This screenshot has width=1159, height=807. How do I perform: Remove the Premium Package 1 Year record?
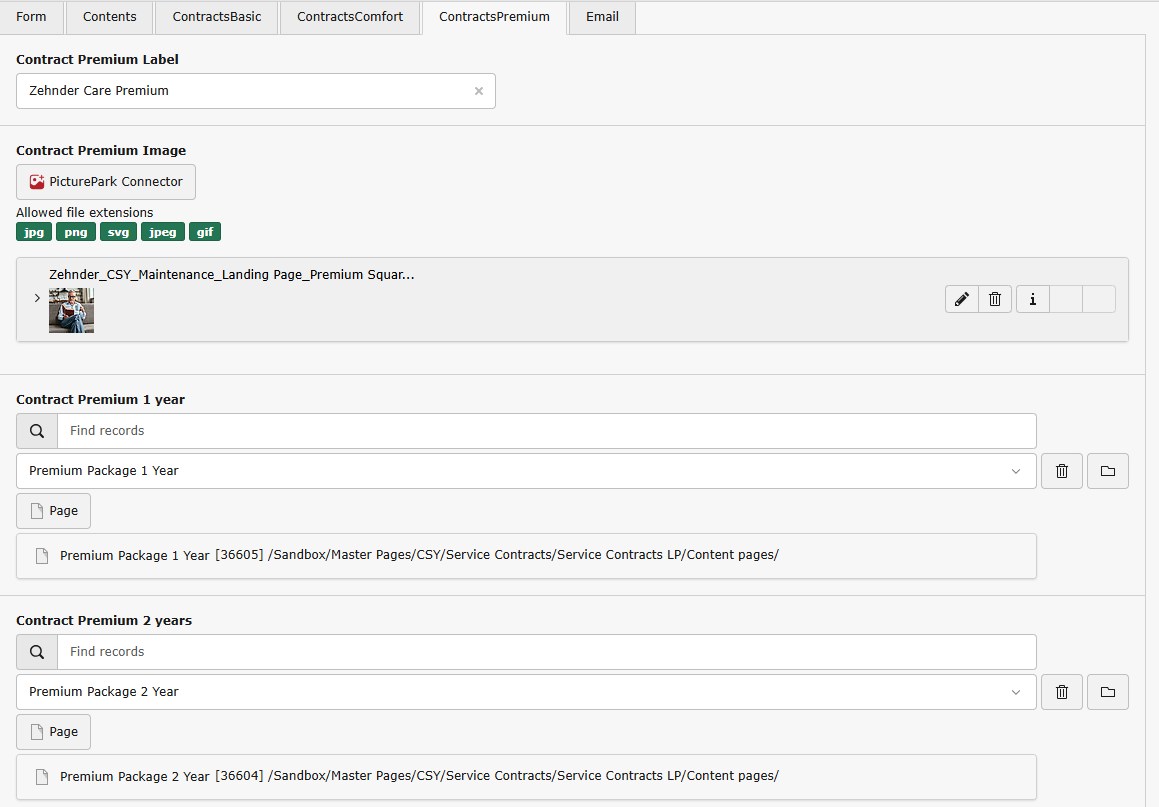(1062, 471)
